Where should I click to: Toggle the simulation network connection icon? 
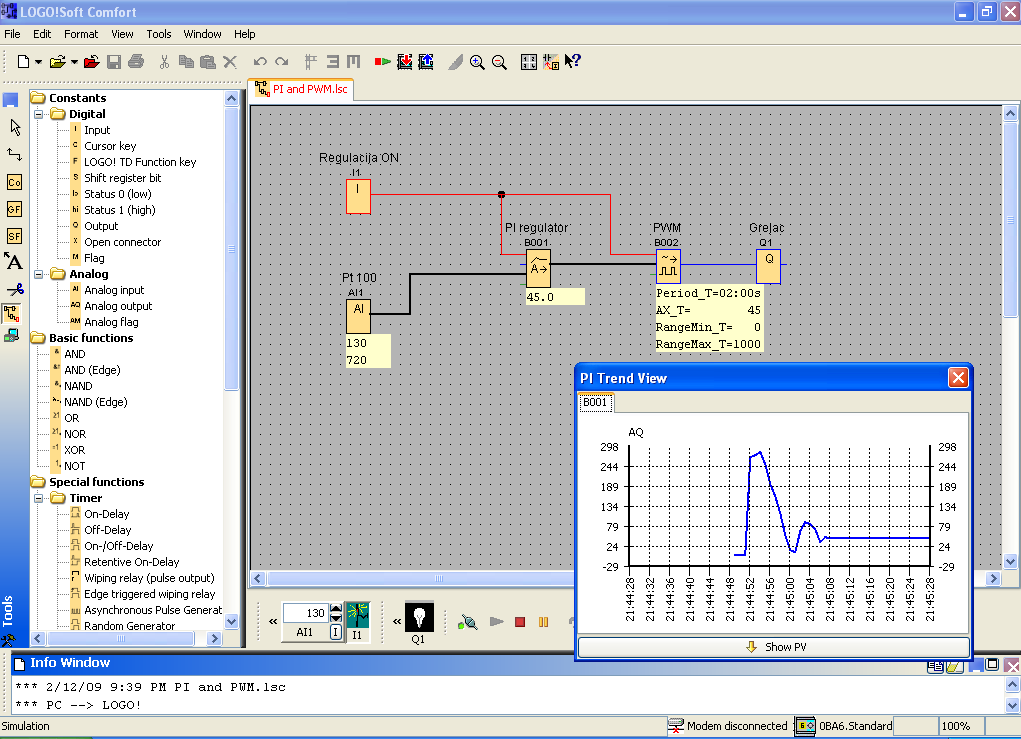tap(468, 622)
